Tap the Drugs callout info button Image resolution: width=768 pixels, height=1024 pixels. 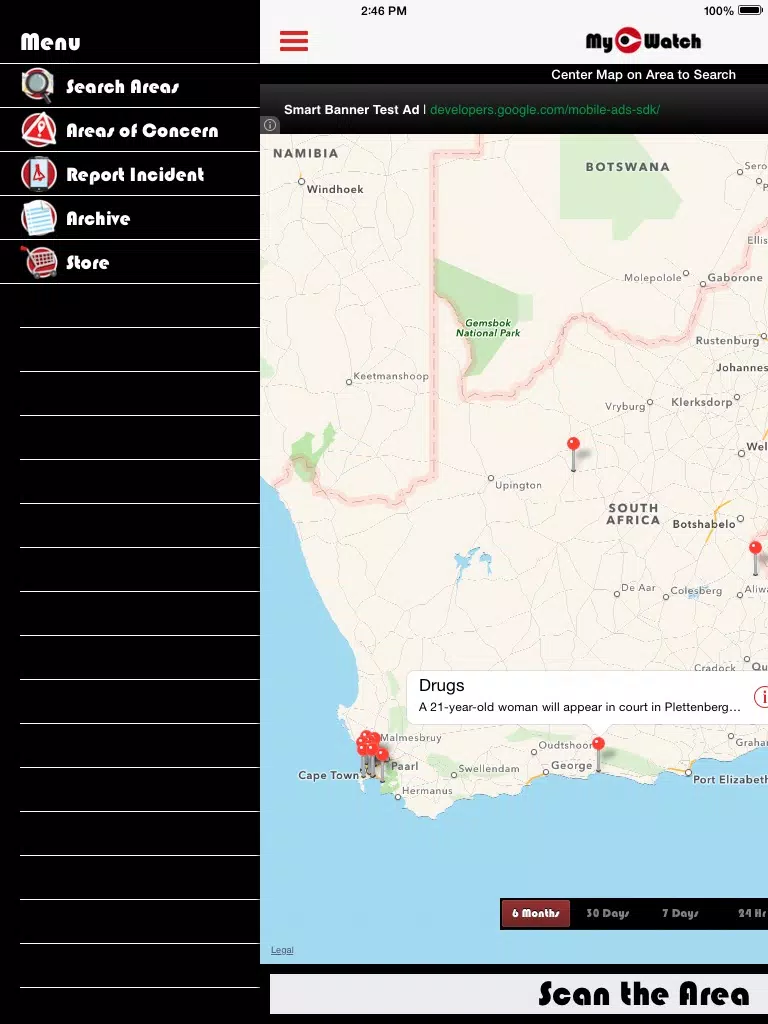[x=761, y=696]
